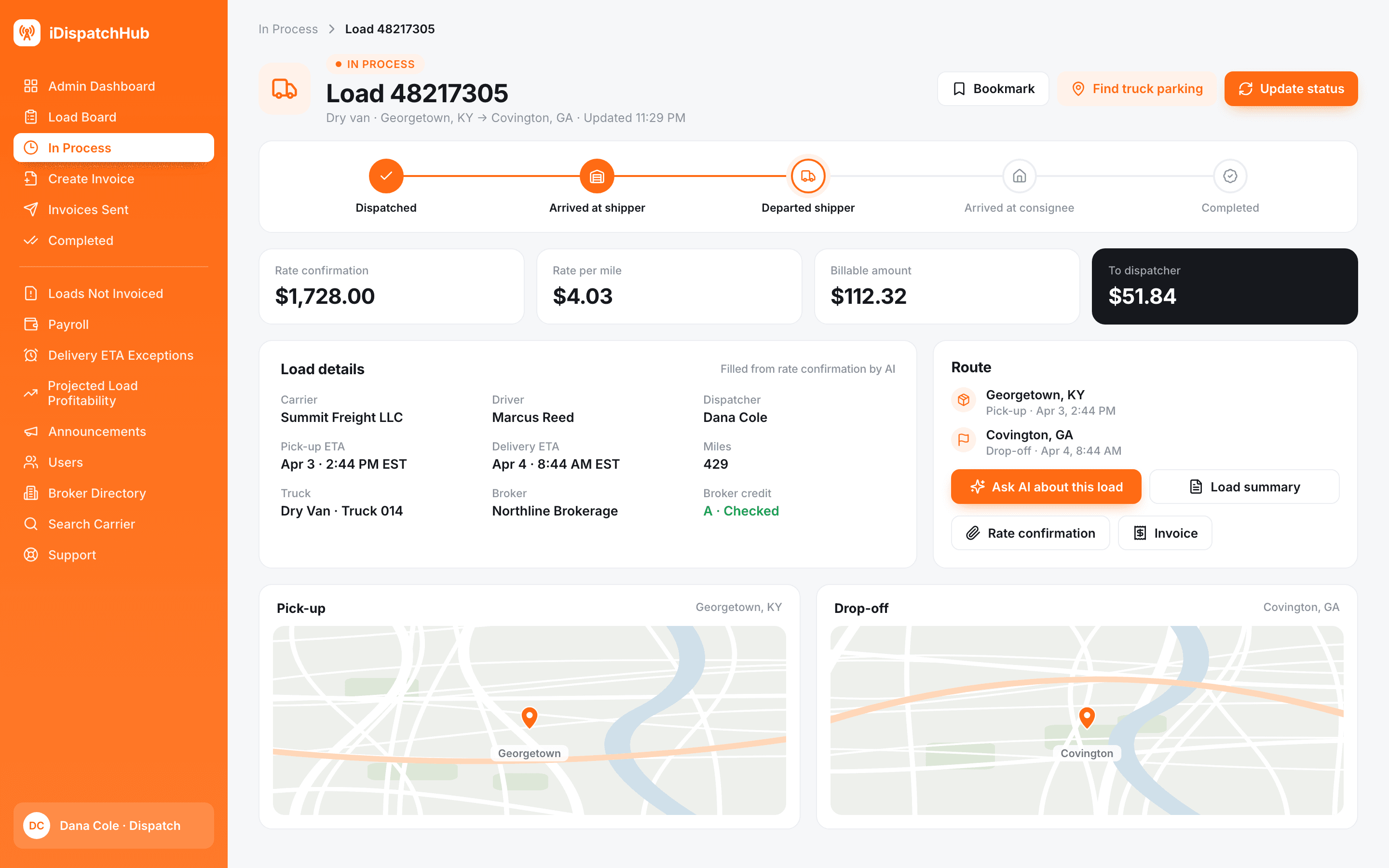Click driver name Marcus Reed
The width and height of the screenshot is (1389, 868).
[x=532, y=417]
